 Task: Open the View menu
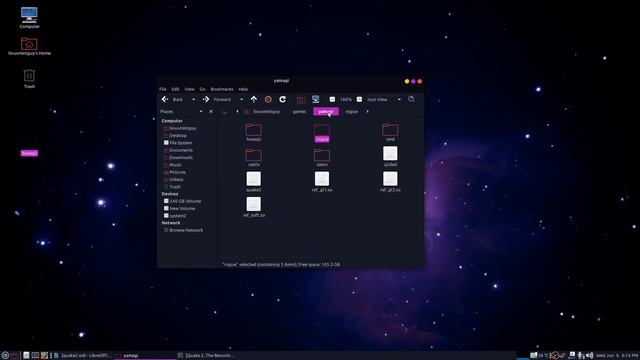(189, 89)
